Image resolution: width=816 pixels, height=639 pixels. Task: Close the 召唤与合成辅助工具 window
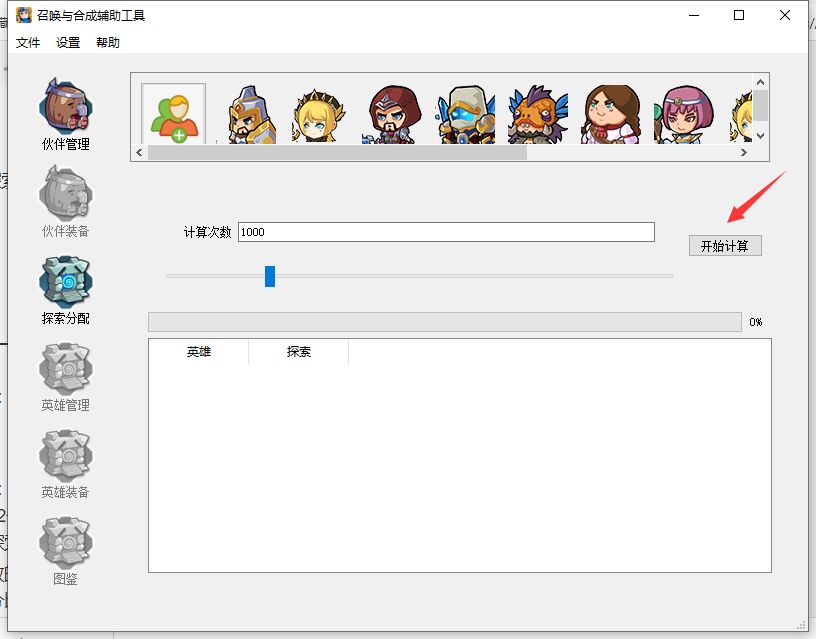click(785, 15)
